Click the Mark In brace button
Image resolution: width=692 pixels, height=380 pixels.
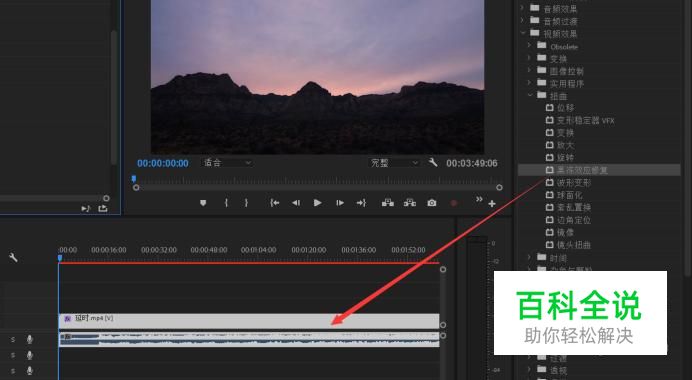pyautogui.click(x=226, y=203)
